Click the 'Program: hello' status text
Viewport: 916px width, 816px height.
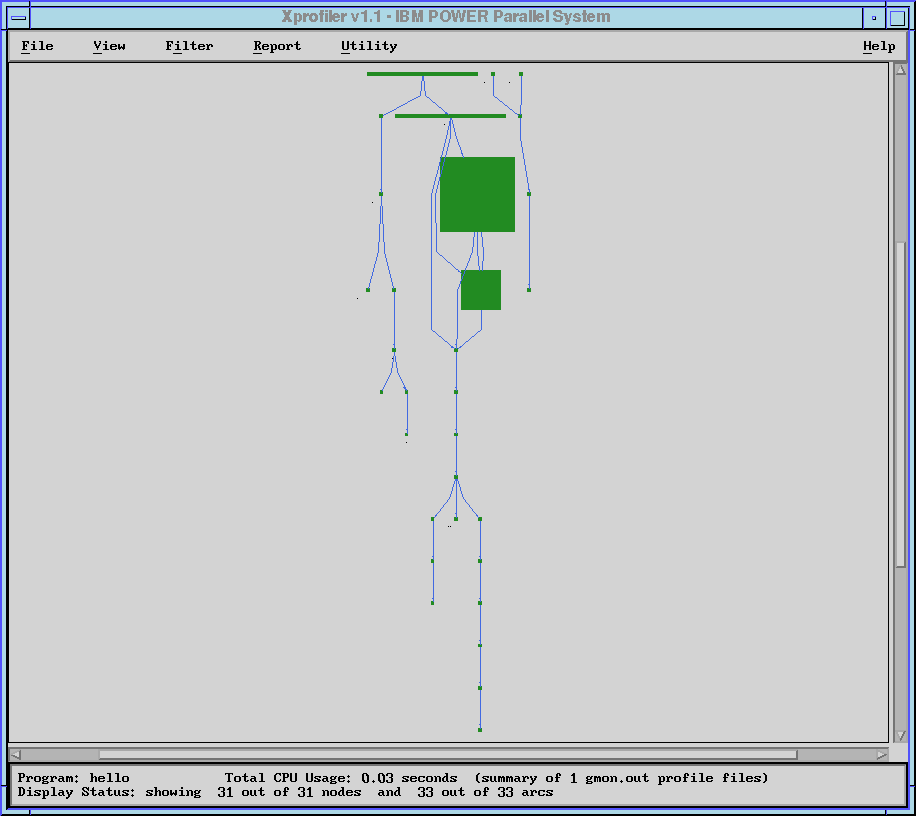(x=74, y=778)
